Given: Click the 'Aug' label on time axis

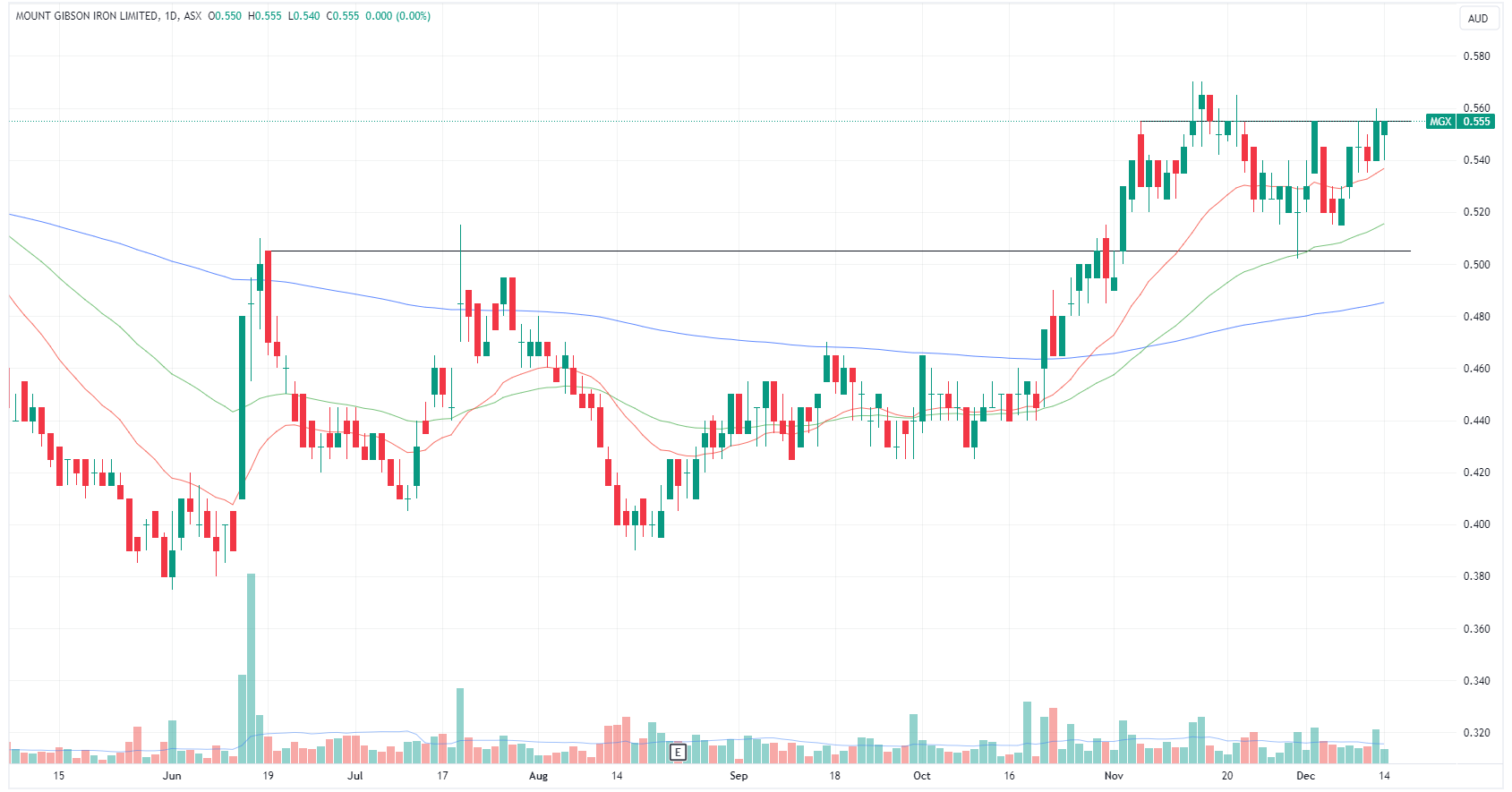Looking at the screenshot, I should click(x=538, y=776).
